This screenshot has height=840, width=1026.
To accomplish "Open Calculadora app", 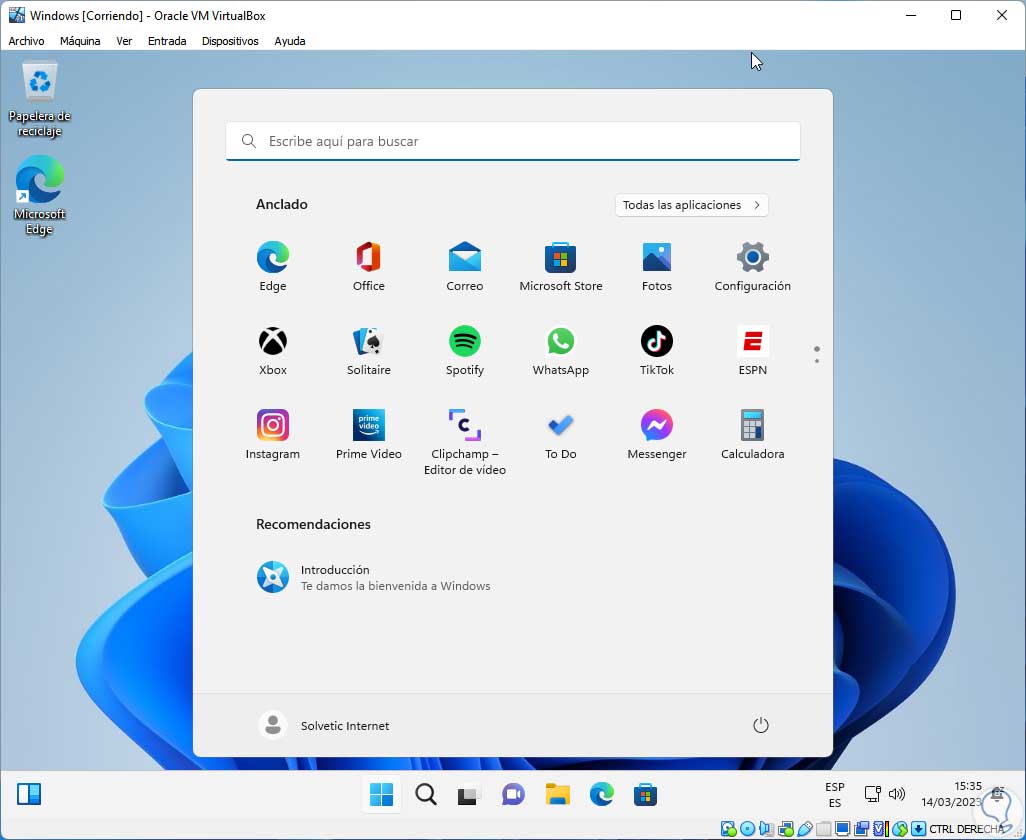I will pos(752,435).
